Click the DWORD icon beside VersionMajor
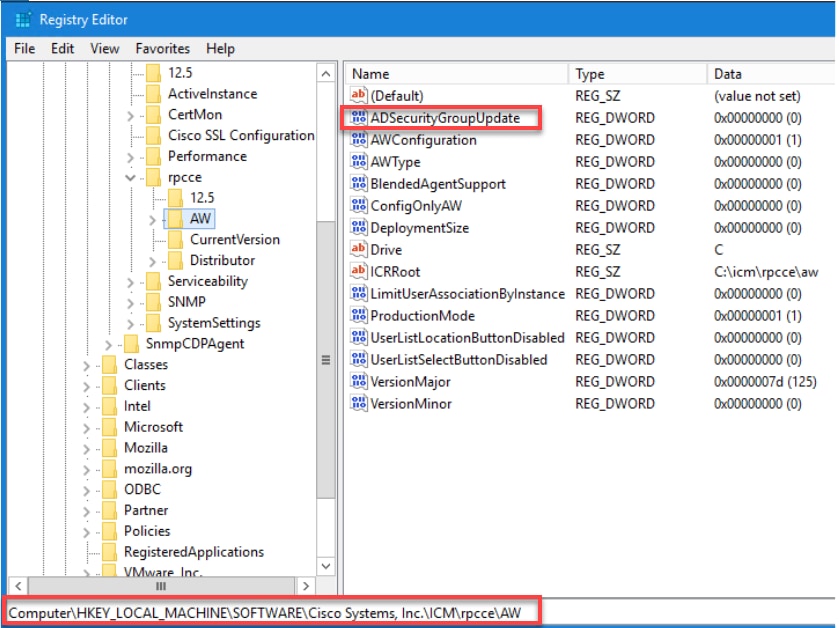The image size is (839, 628). point(359,381)
